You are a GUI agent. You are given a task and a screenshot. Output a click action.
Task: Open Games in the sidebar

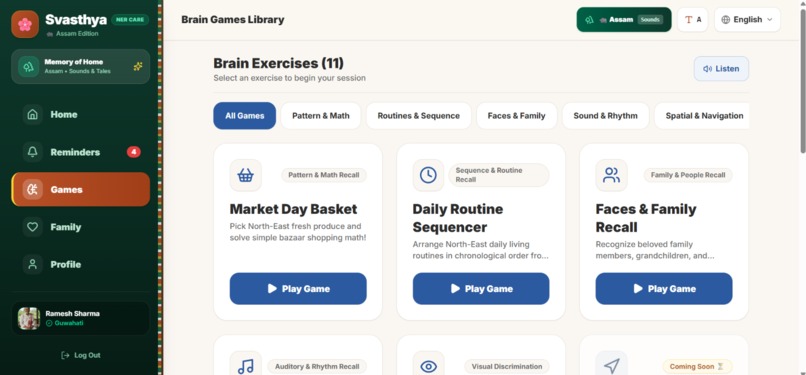[81, 190]
